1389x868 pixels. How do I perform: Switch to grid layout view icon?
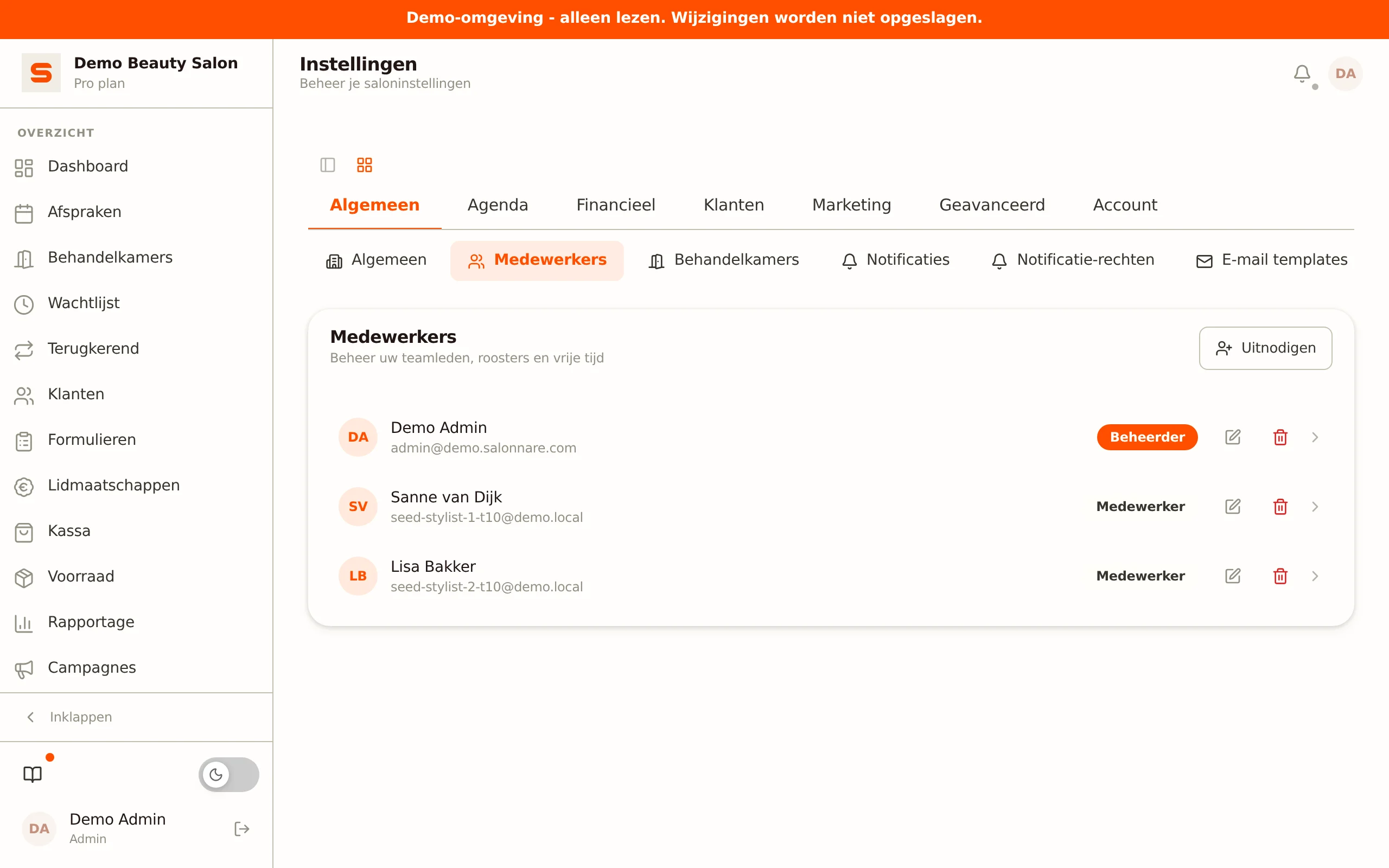365,165
